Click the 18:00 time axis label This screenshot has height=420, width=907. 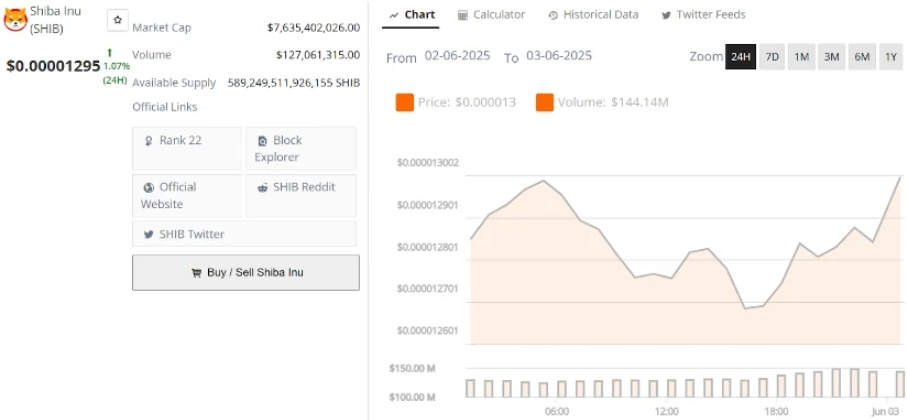coord(776,411)
